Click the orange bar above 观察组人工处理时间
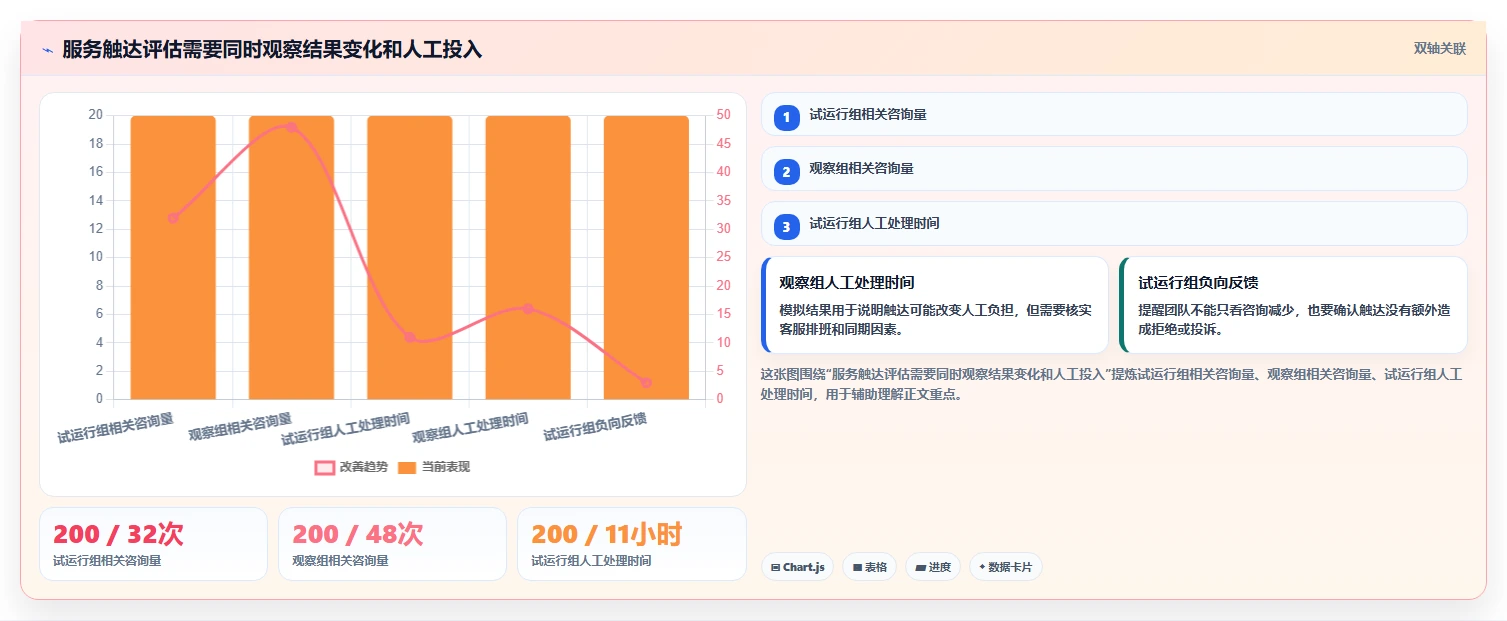Screen dimensions: 1507x621 (x=528, y=258)
